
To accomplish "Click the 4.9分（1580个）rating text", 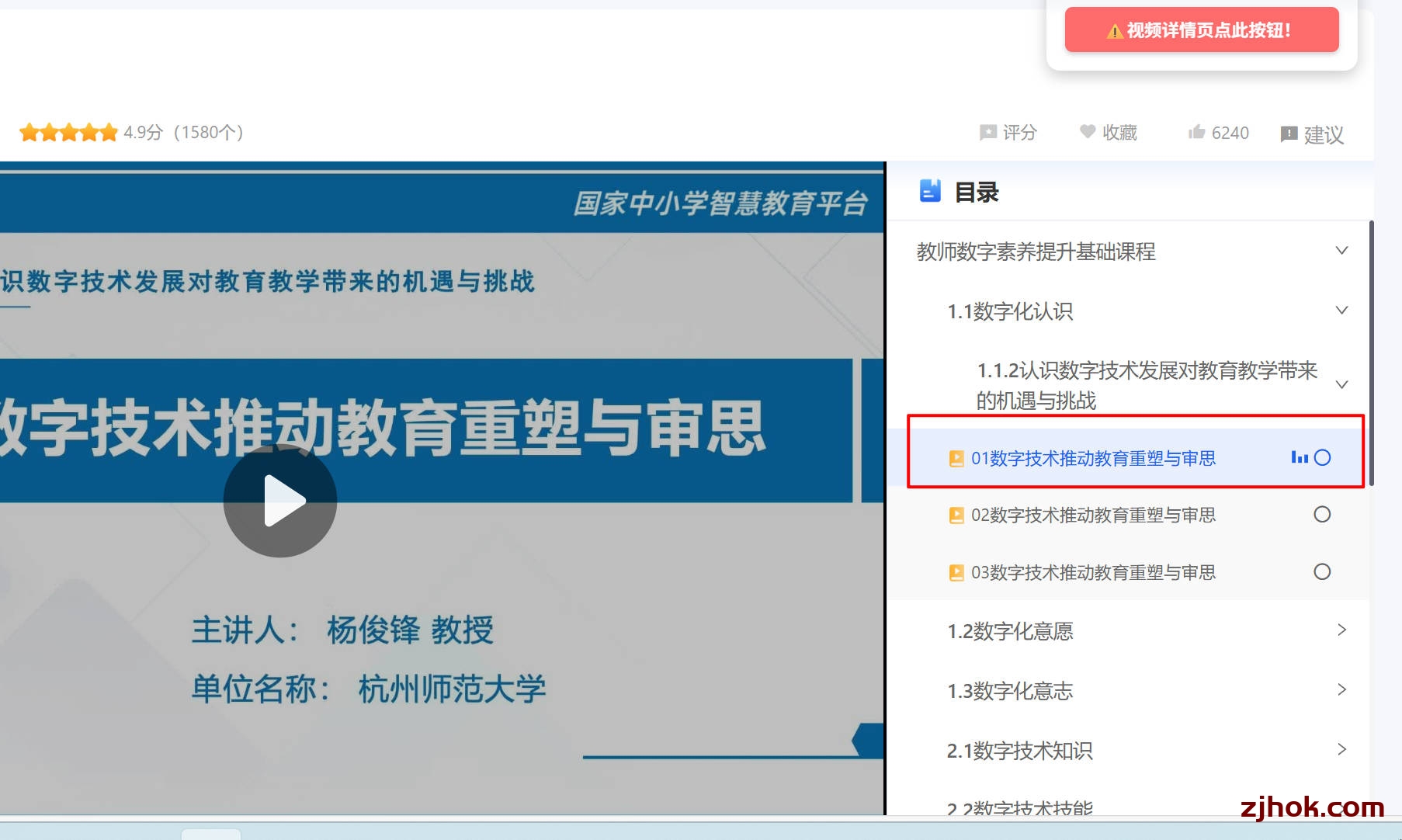I will [x=183, y=132].
